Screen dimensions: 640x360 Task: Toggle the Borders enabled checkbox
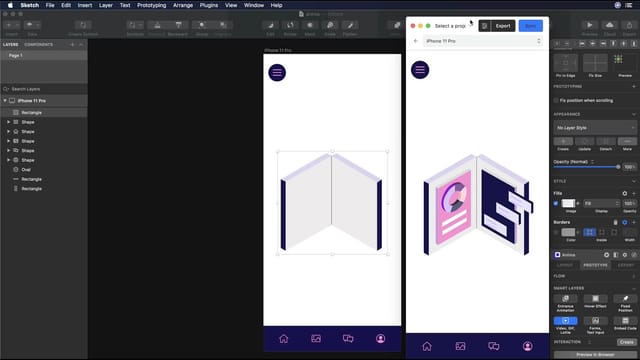556,233
